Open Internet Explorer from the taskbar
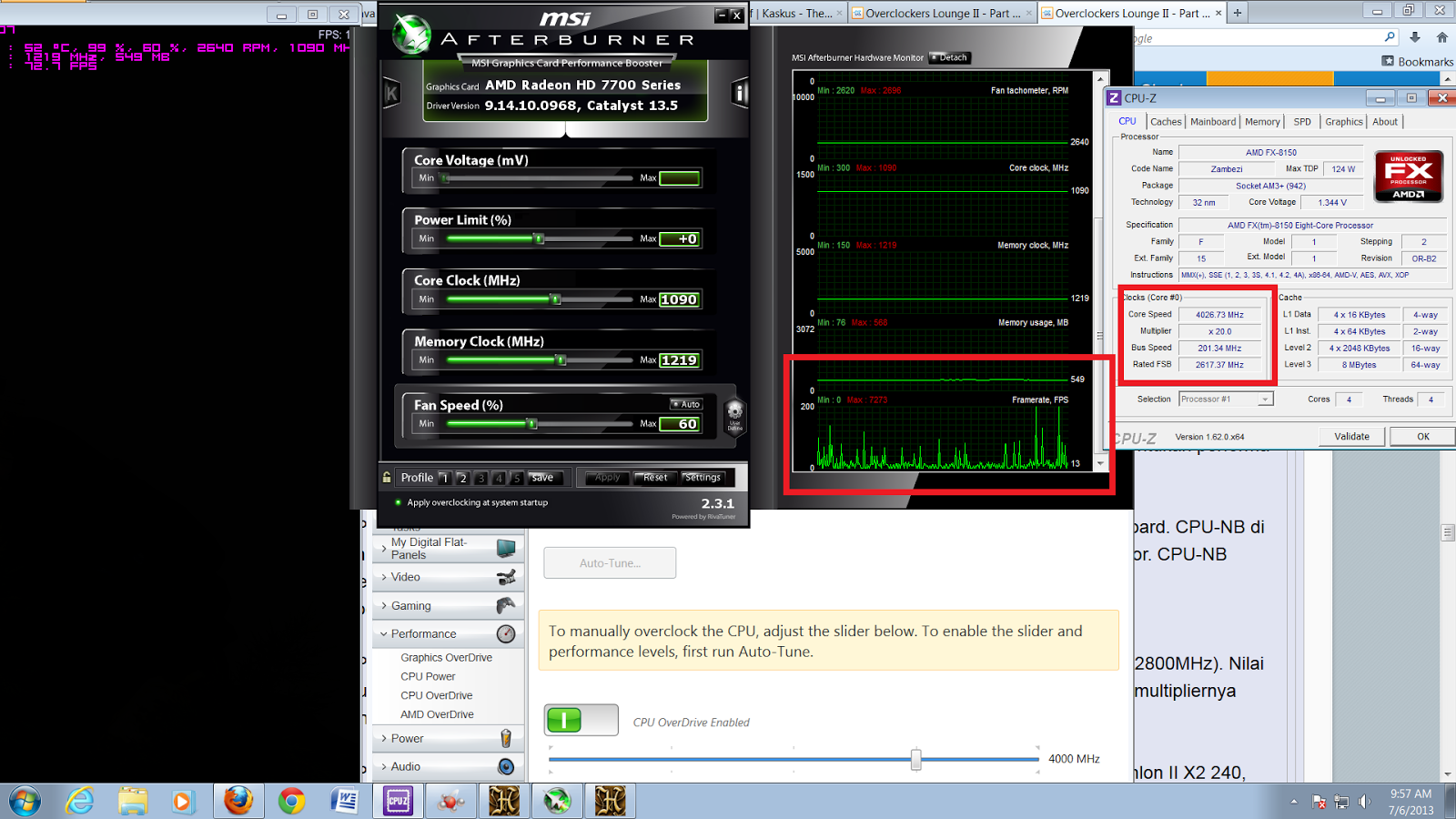 point(80,801)
